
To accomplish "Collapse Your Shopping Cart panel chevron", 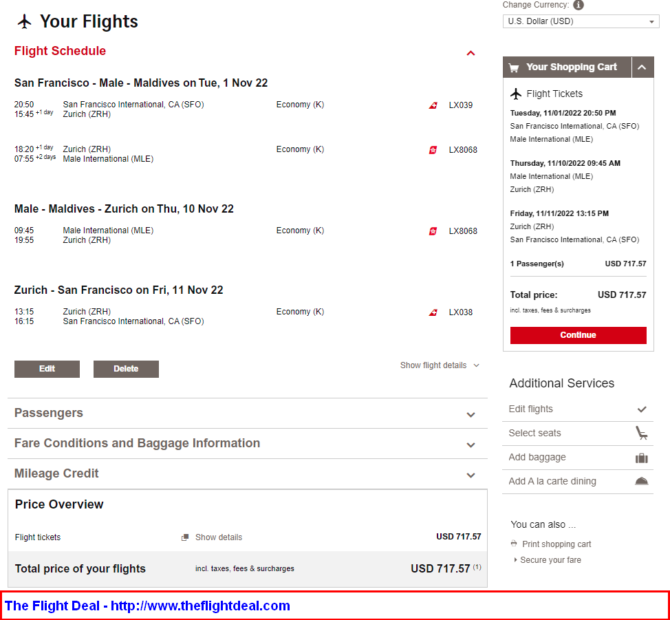I will point(642,68).
